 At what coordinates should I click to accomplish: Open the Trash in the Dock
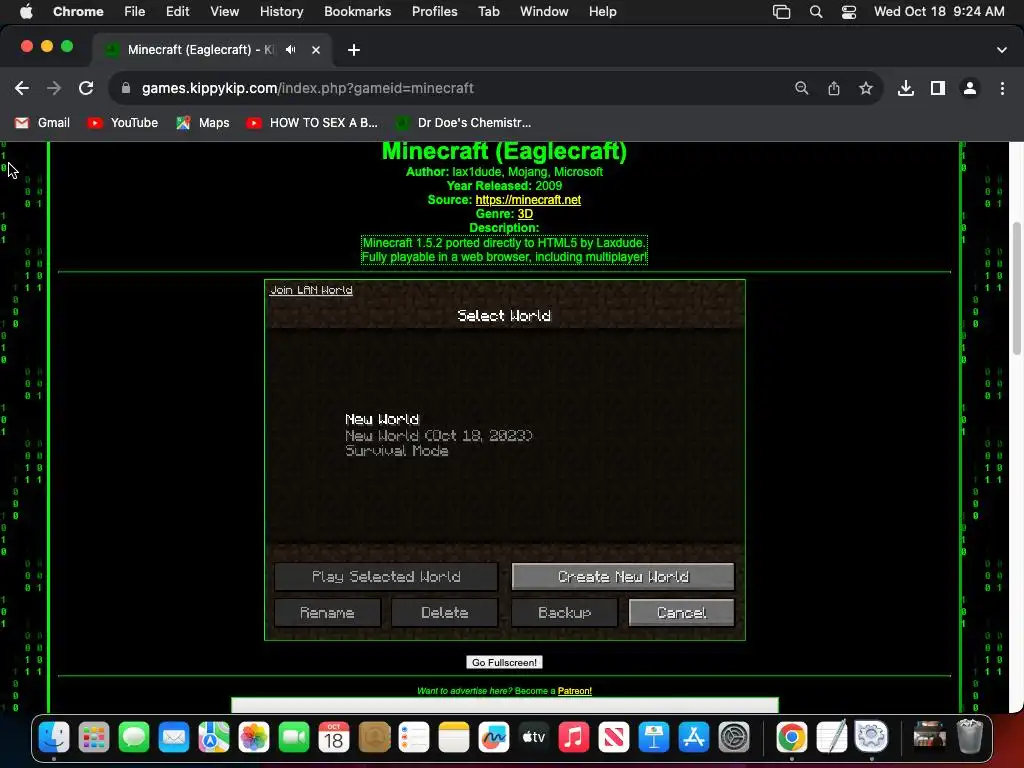click(970, 737)
